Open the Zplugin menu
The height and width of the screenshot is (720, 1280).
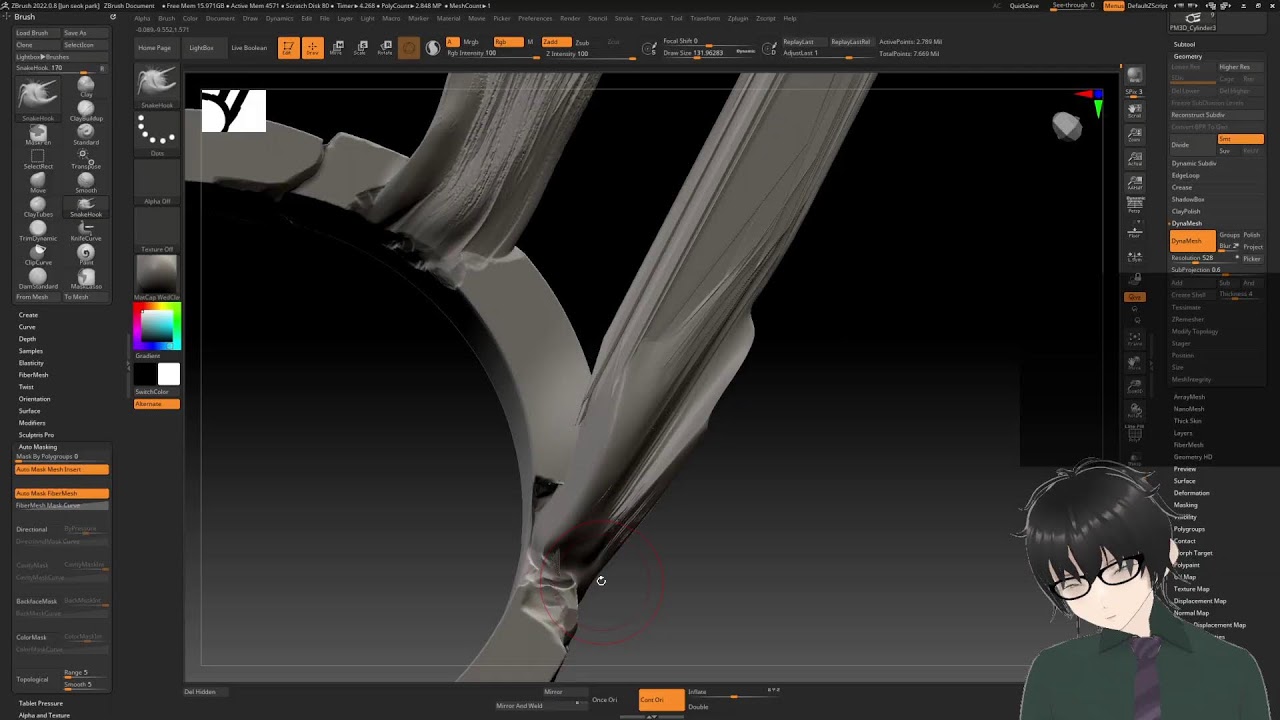click(738, 18)
